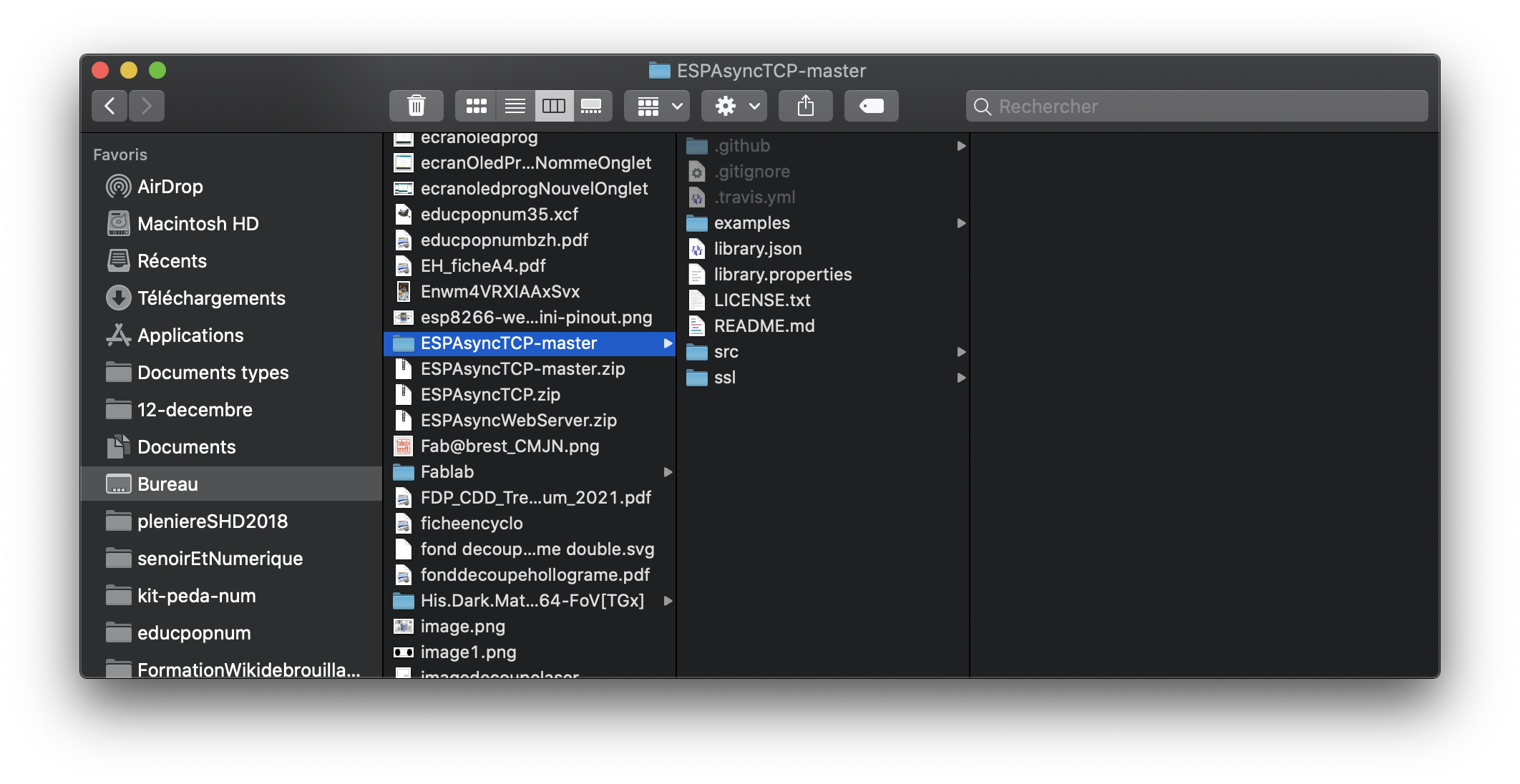Screen dimensions: 1520x784
Task: Open Applications from the sidebar
Action: [x=190, y=335]
